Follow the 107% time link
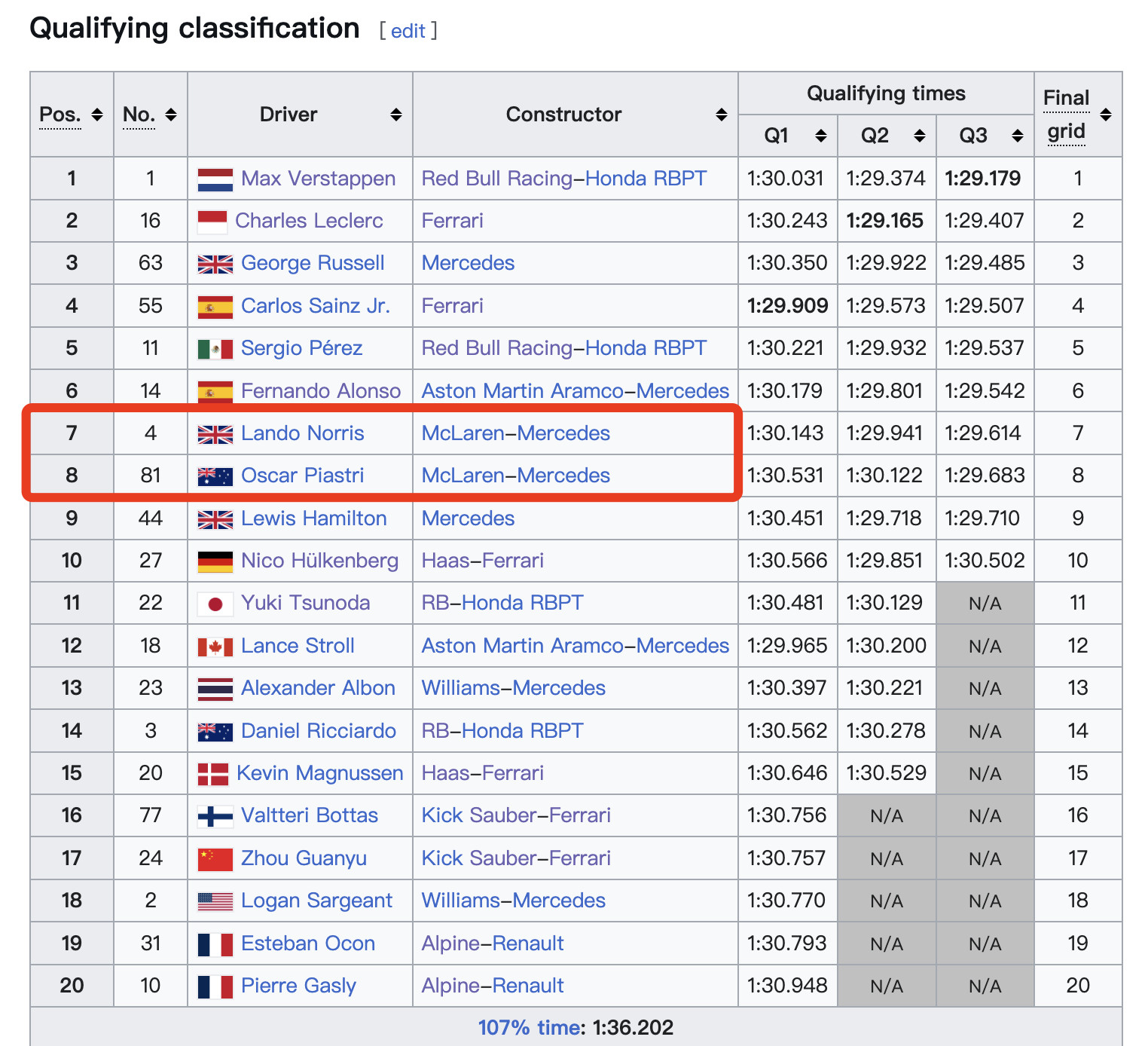 tap(530, 1027)
